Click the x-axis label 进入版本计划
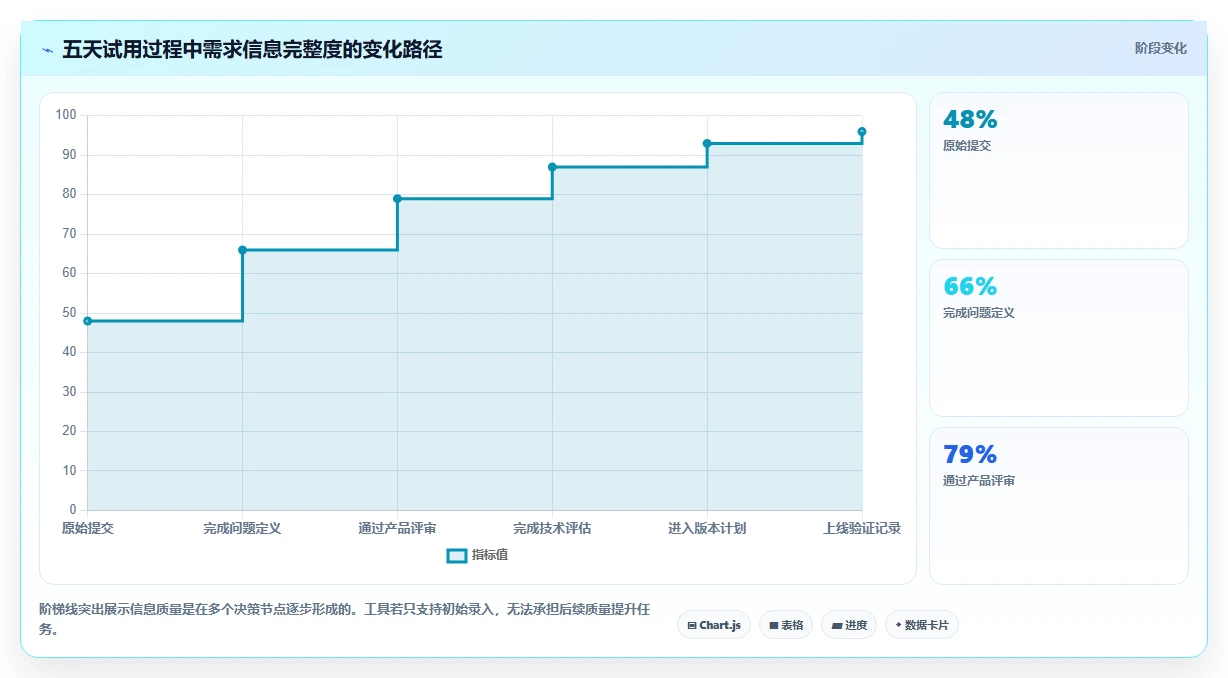The width and height of the screenshot is (1228, 678). [707, 528]
